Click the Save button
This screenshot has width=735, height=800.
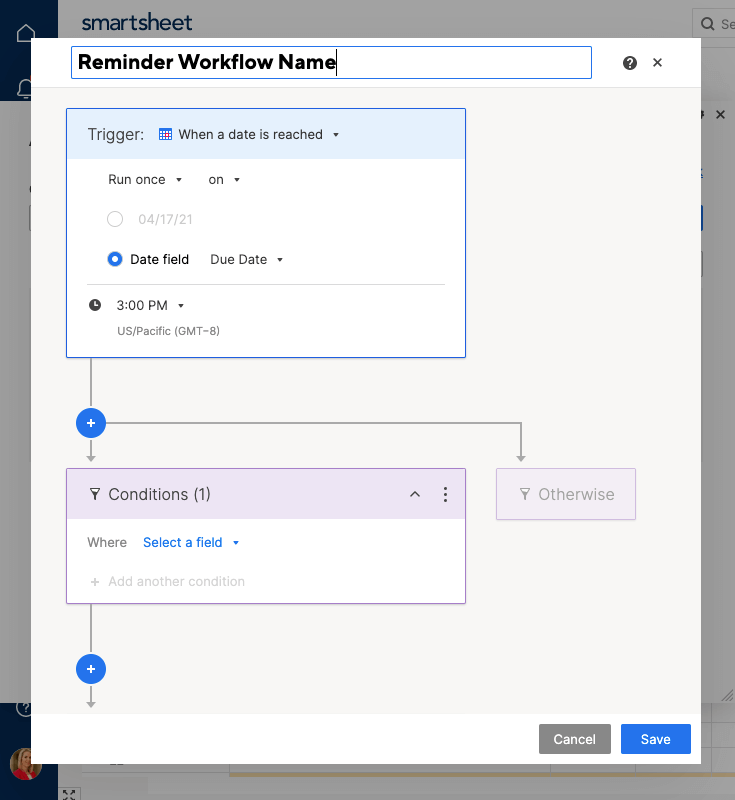click(655, 739)
